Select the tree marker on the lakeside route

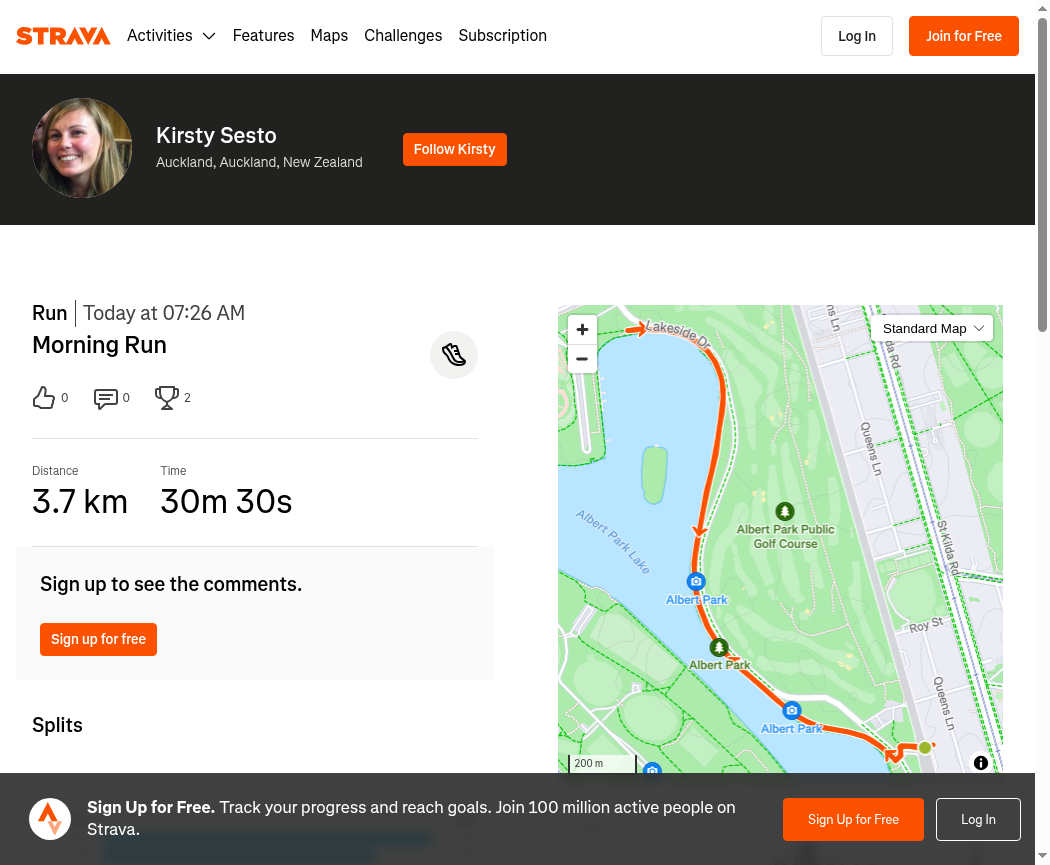pyautogui.click(x=719, y=647)
